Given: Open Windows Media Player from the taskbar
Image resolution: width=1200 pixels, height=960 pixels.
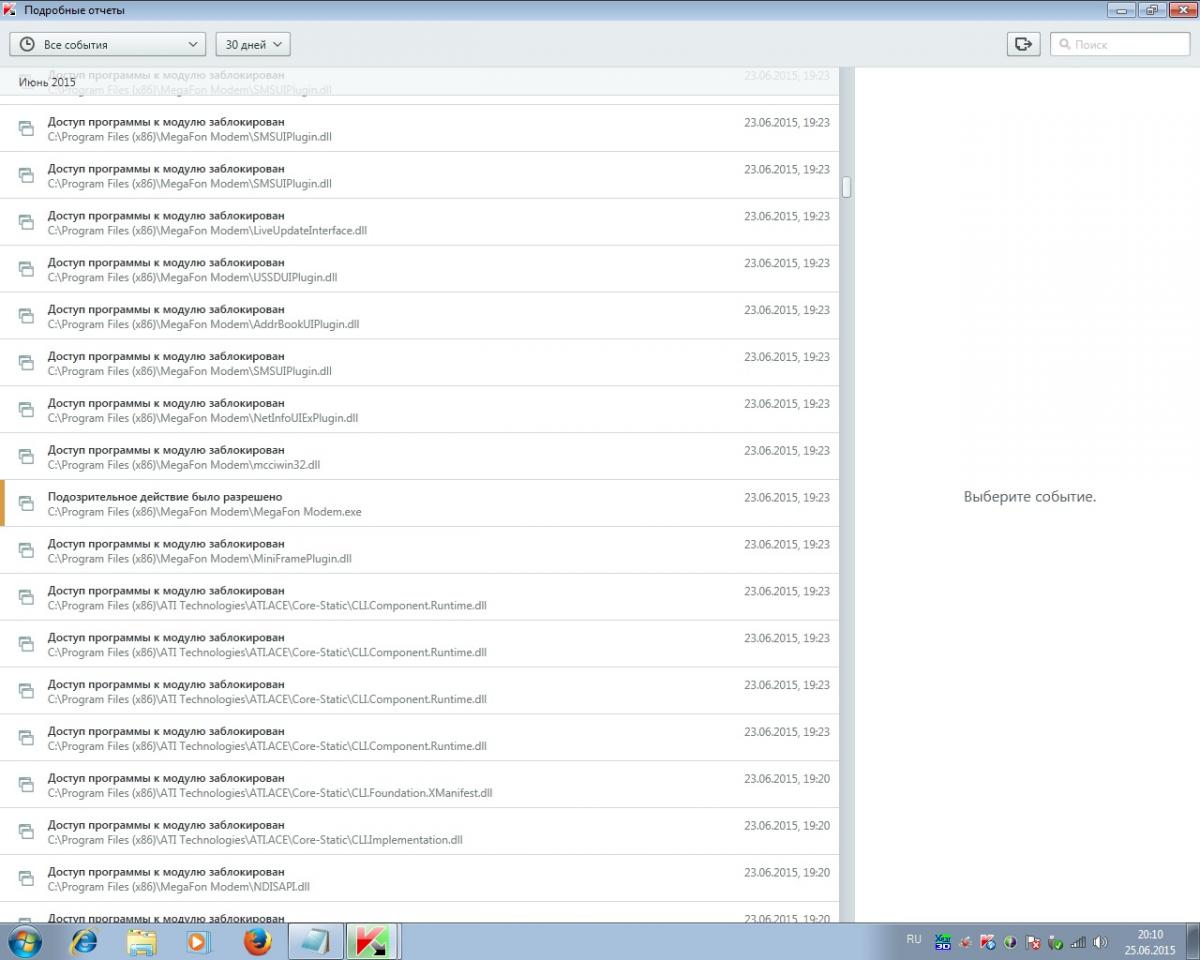Looking at the screenshot, I should click(x=198, y=941).
